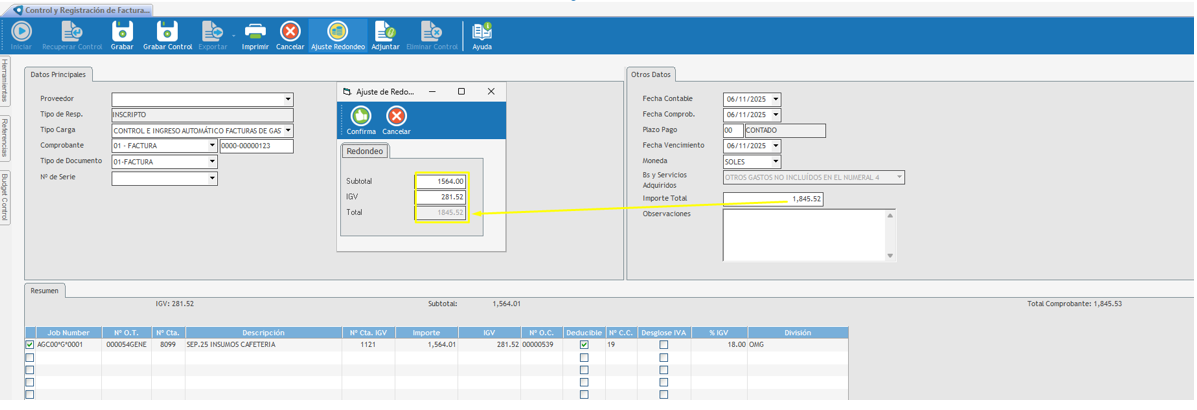The width and height of the screenshot is (1197, 410).
Task: Select the Resumen tab
Action: click(44, 291)
